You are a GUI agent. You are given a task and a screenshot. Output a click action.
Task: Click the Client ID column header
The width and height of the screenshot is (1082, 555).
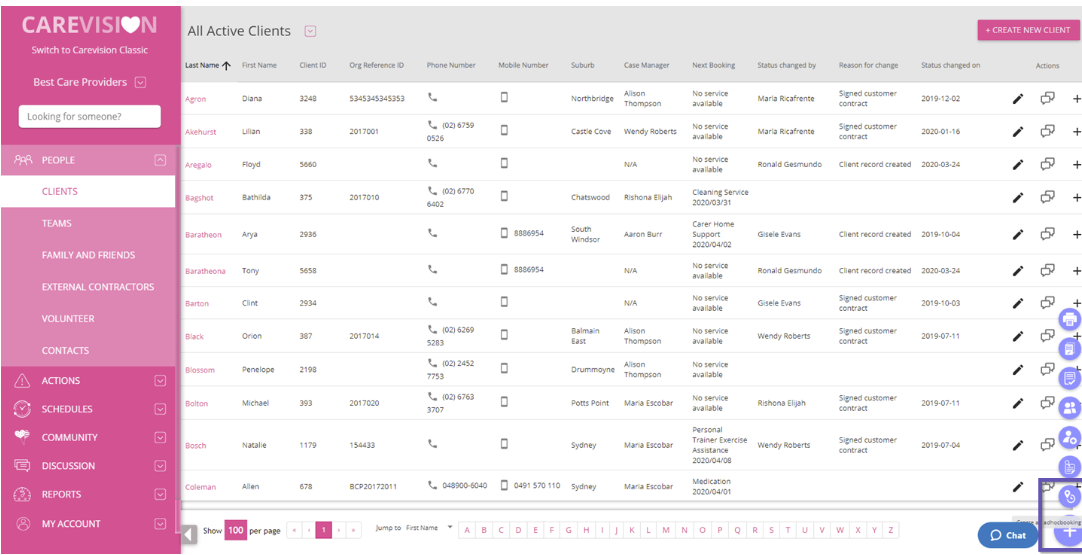[x=313, y=66]
